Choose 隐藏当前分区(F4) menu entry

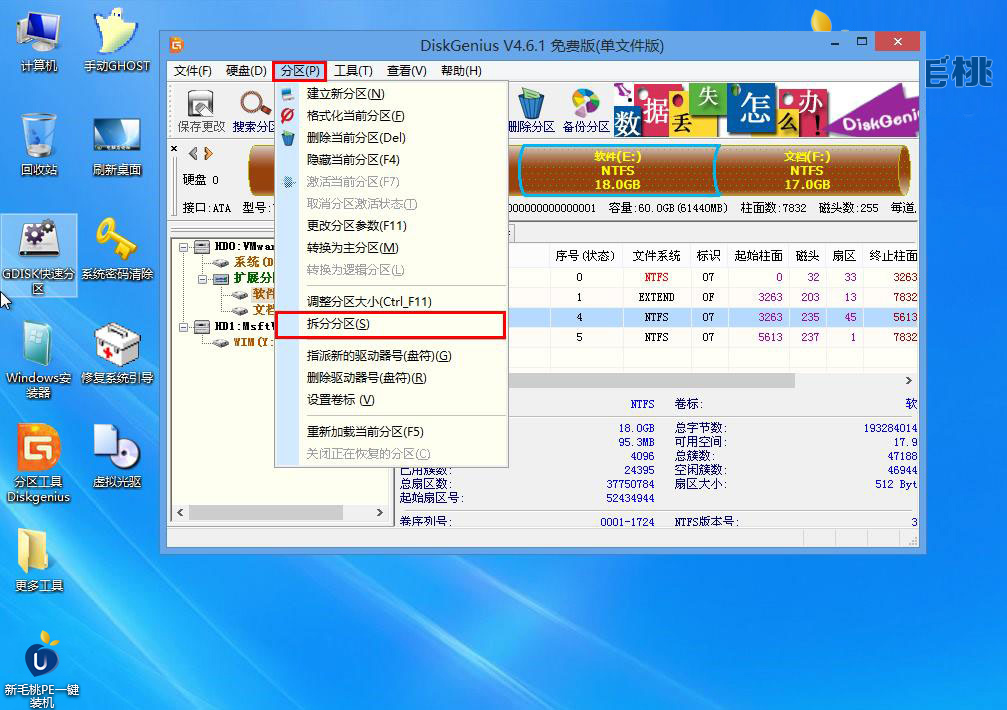392,159
